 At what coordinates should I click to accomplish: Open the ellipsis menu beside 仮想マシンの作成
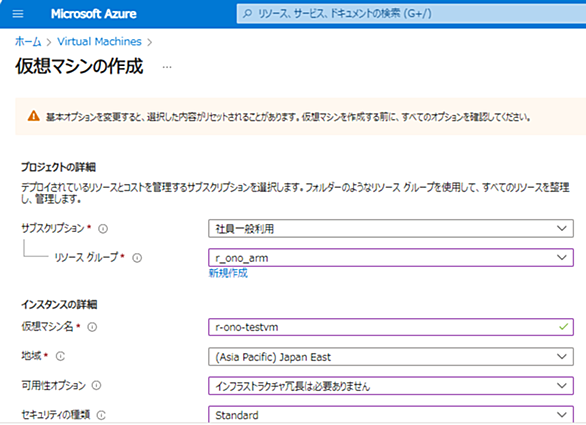tap(167, 67)
